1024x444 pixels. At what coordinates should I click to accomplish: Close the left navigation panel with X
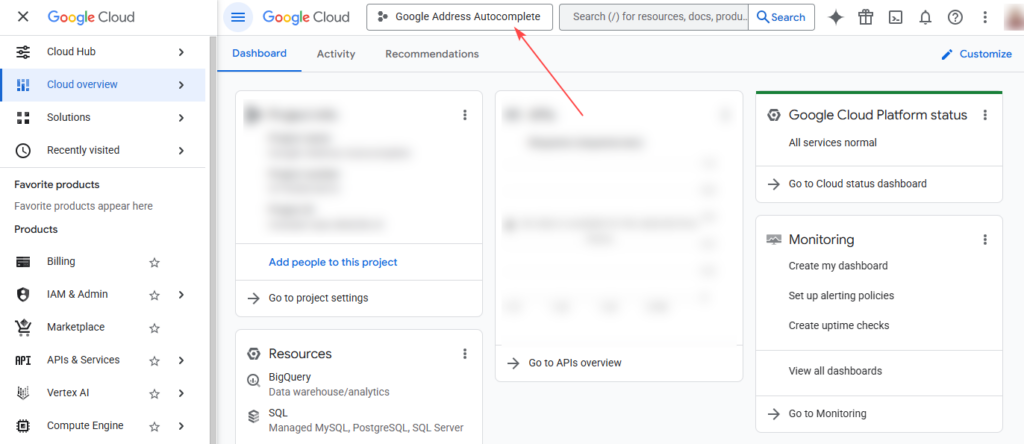click(x=23, y=18)
